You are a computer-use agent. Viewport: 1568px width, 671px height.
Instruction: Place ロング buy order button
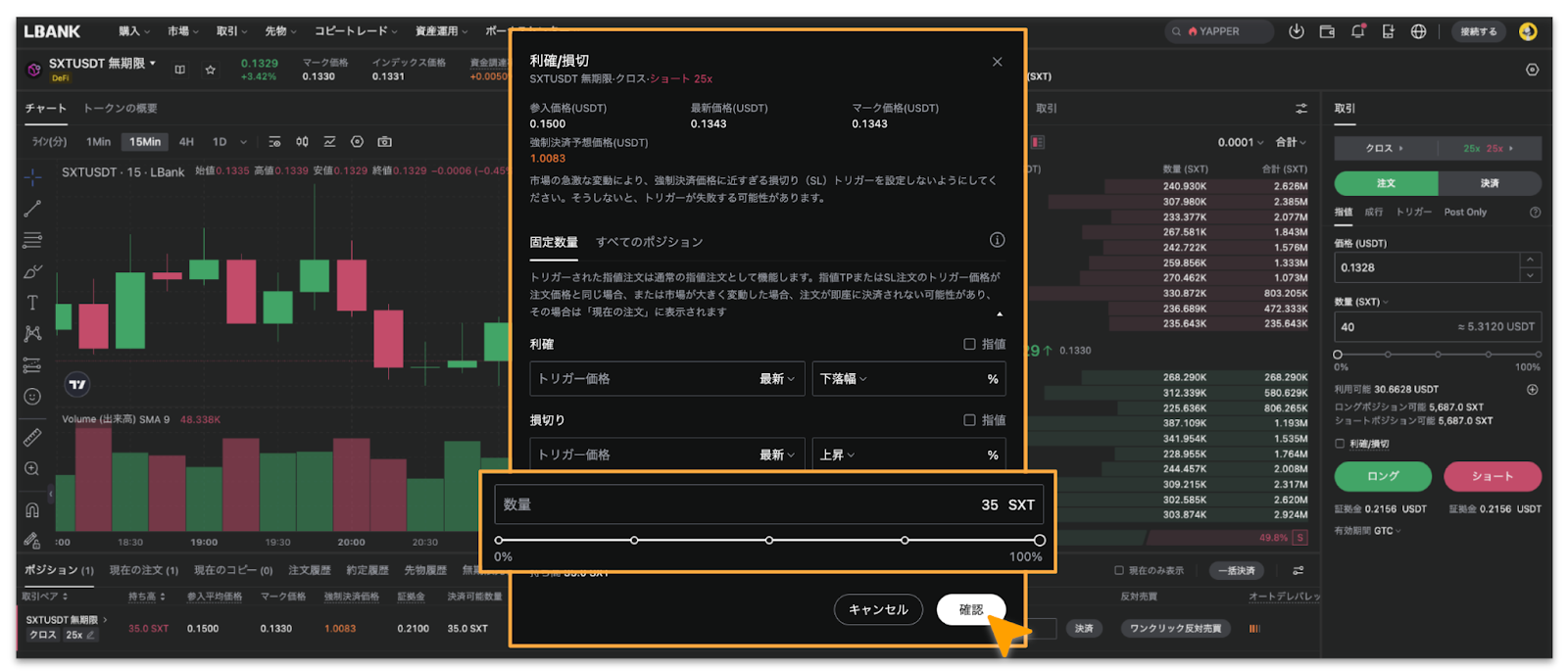(x=1383, y=476)
